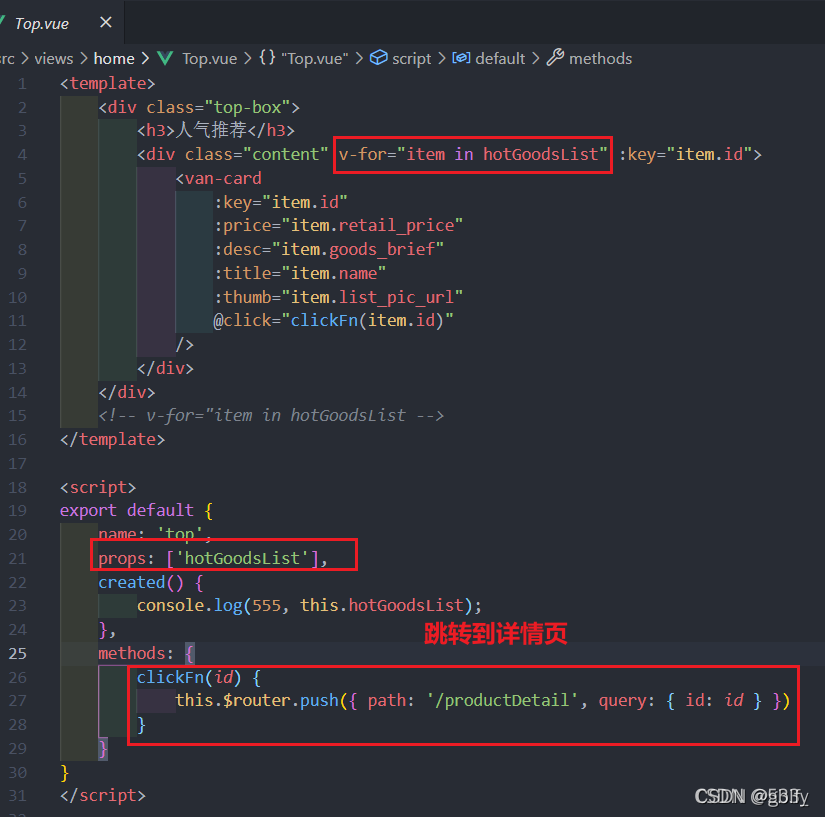Click the @click="clickFn(item.id)" handler
Image resolution: width=825 pixels, height=817 pixels.
[x=333, y=321]
